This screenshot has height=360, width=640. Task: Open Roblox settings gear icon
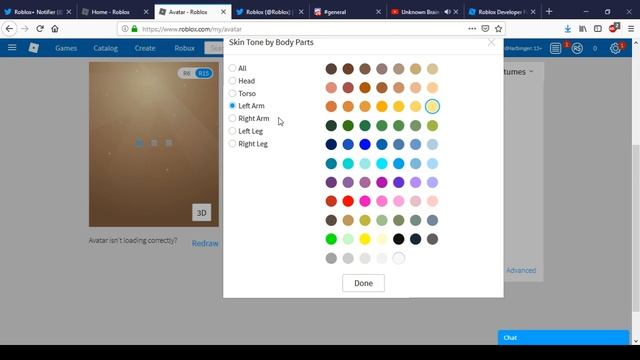[x=615, y=48]
